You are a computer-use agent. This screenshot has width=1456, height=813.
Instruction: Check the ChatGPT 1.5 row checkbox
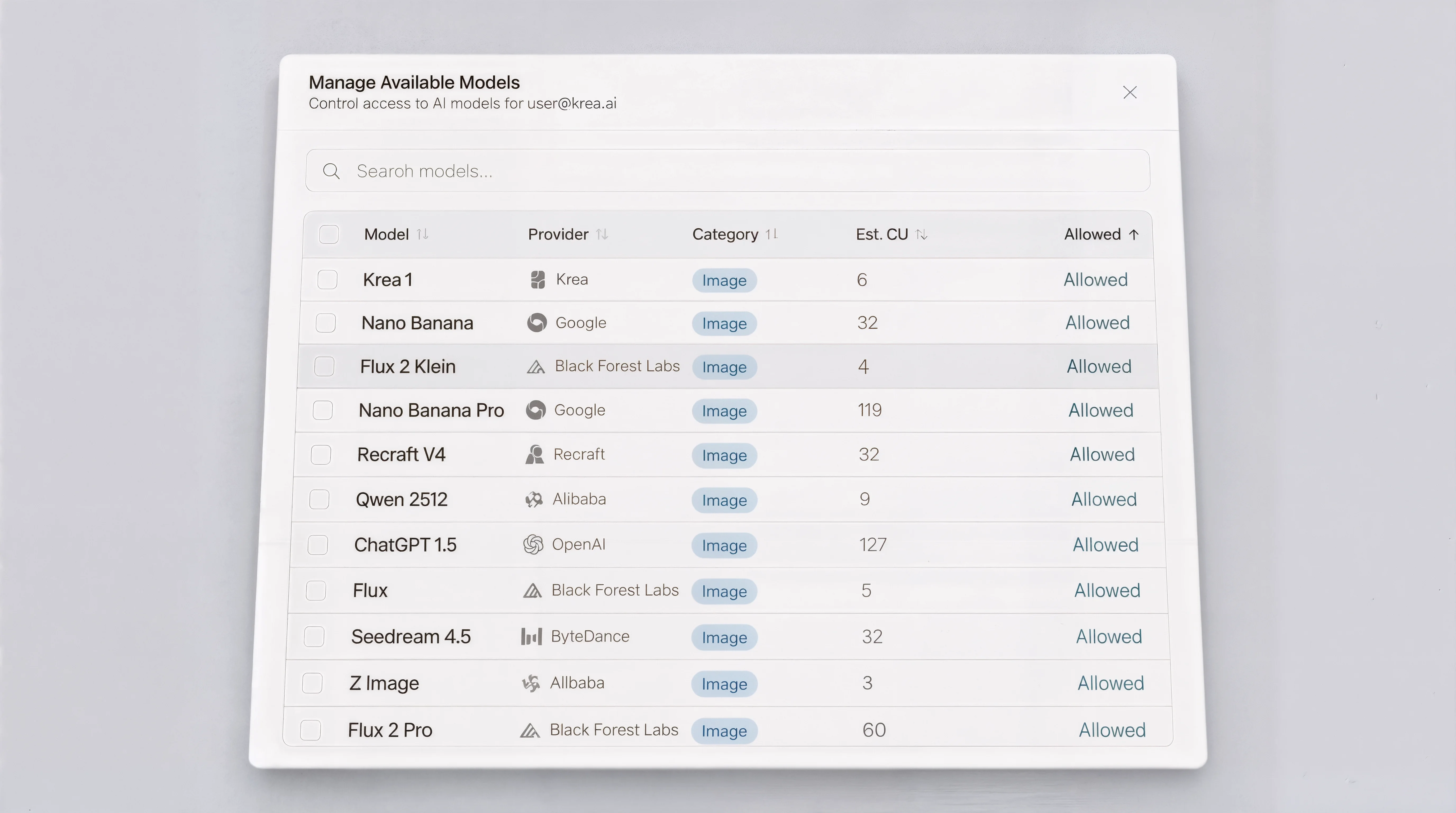click(x=318, y=545)
